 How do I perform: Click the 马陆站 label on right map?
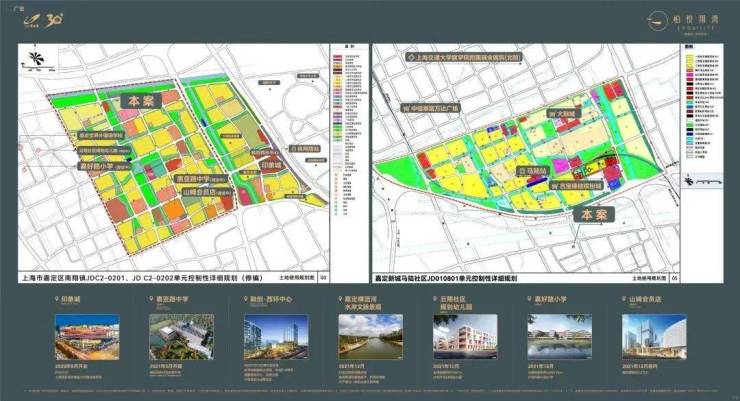click(532, 171)
